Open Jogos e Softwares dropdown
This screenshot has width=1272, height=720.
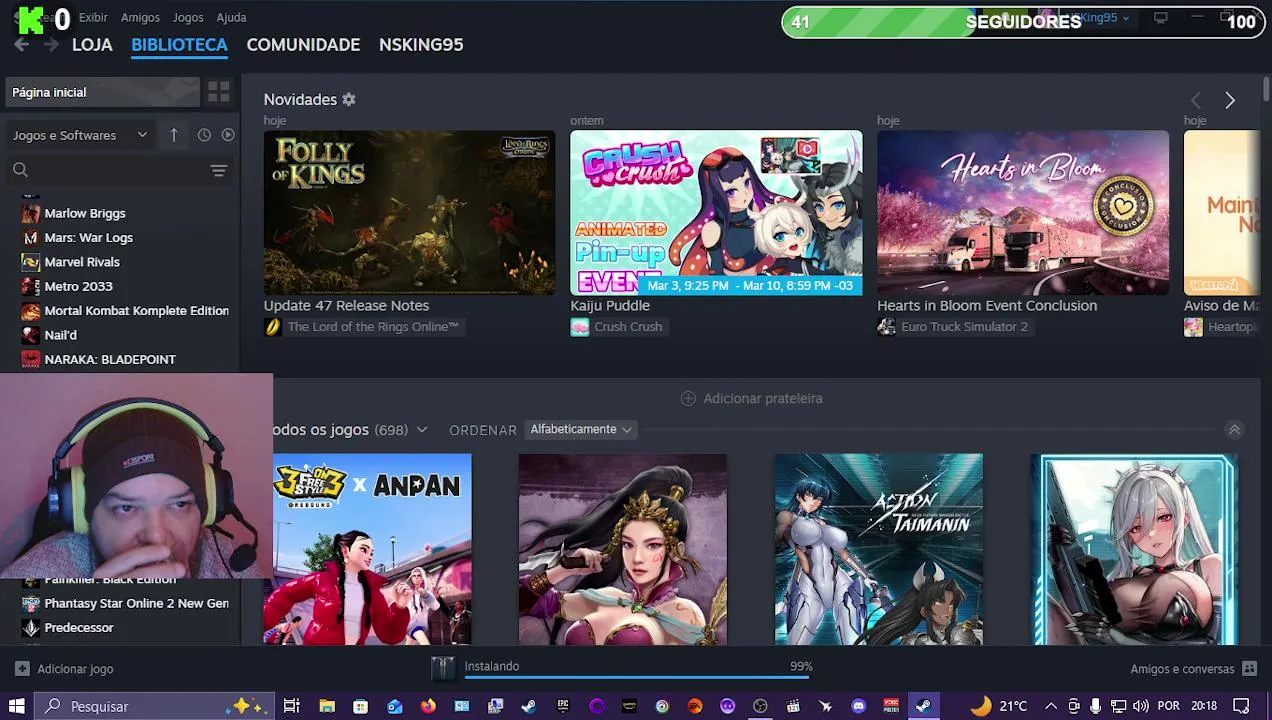pyautogui.click(x=80, y=135)
